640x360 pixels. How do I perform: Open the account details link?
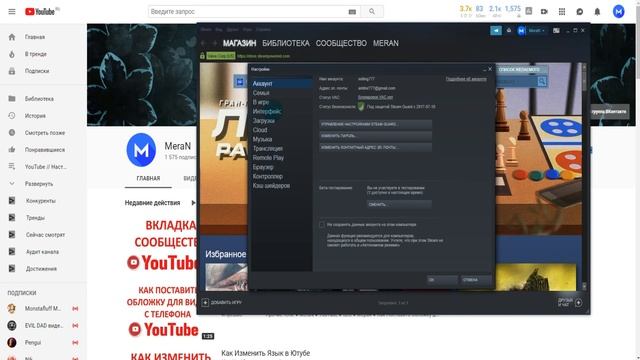coord(466,79)
